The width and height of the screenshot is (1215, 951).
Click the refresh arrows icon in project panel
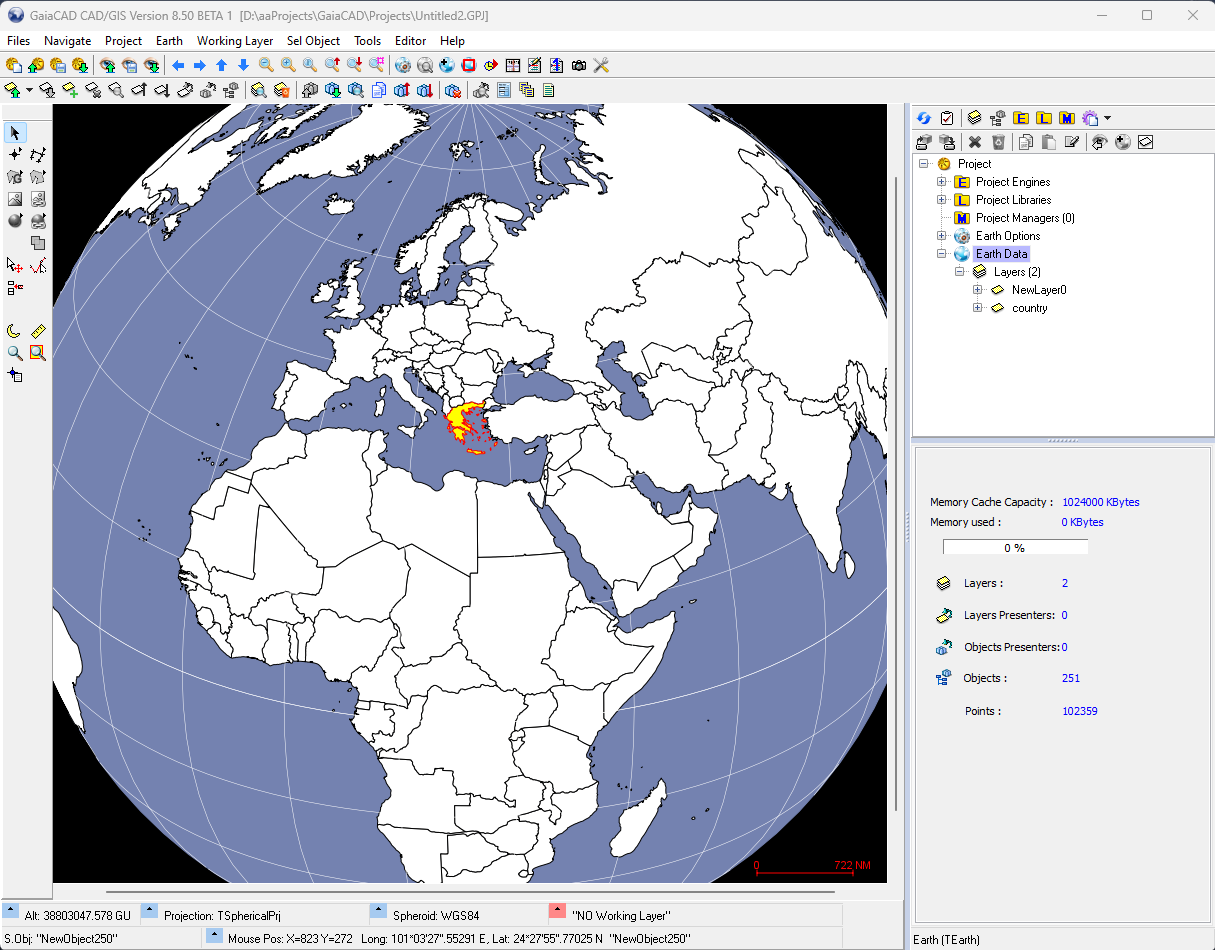pyautogui.click(x=924, y=118)
